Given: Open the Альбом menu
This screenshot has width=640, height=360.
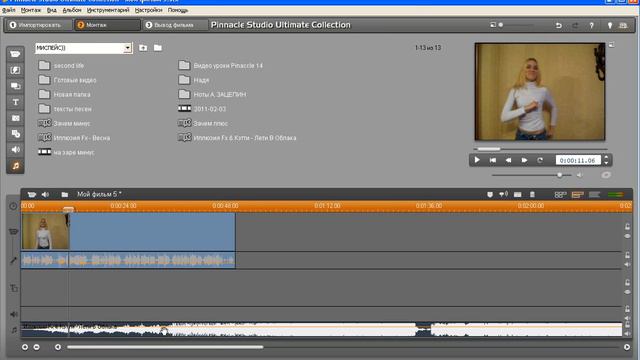Looking at the screenshot, I should 72,10.
